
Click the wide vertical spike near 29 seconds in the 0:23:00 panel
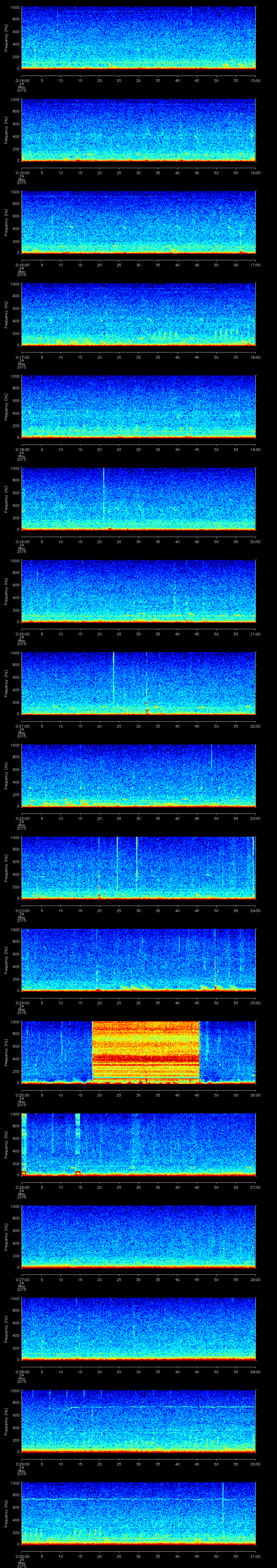[x=137, y=864]
